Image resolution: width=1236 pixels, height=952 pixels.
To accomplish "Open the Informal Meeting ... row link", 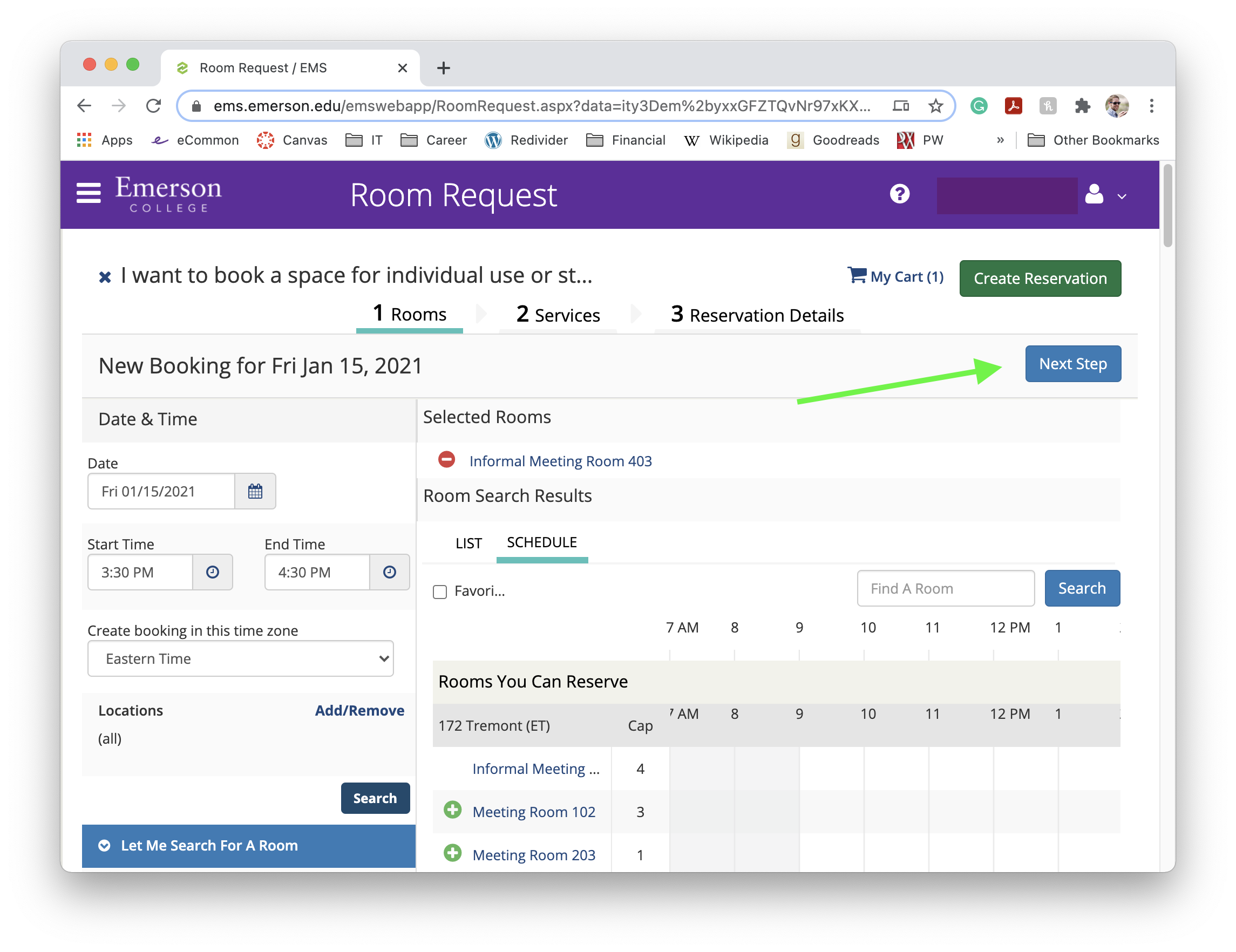I will click(536, 770).
